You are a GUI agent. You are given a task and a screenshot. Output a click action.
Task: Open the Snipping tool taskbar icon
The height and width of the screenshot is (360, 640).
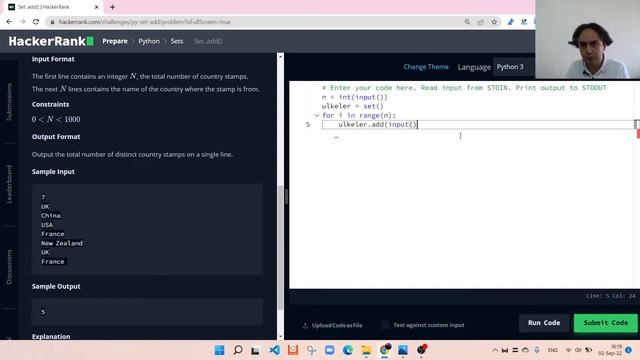[311, 350]
